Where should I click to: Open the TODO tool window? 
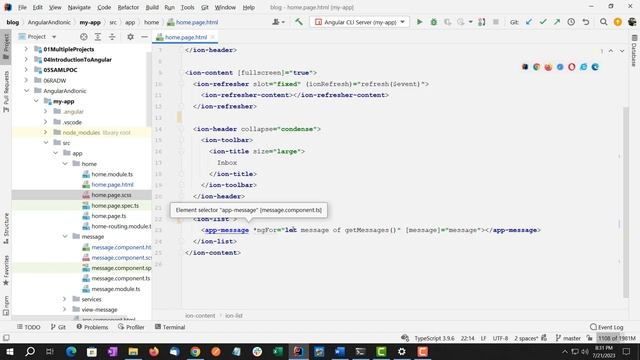click(28, 327)
